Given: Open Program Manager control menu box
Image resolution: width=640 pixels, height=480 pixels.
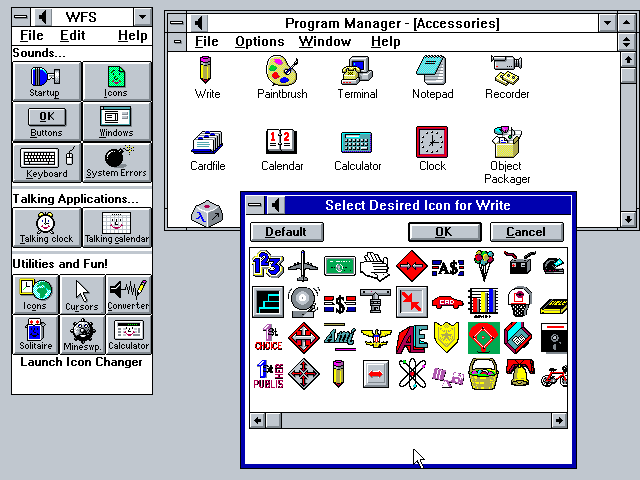Looking at the screenshot, I should point(177,23).
